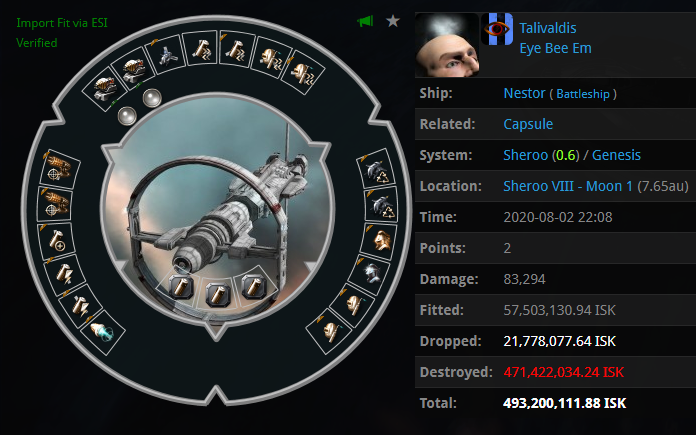Image resolution: width=696 pixels, height=435 pixels.
Task: Click the gray star favorite icon
Action: (x=393, y=21)
